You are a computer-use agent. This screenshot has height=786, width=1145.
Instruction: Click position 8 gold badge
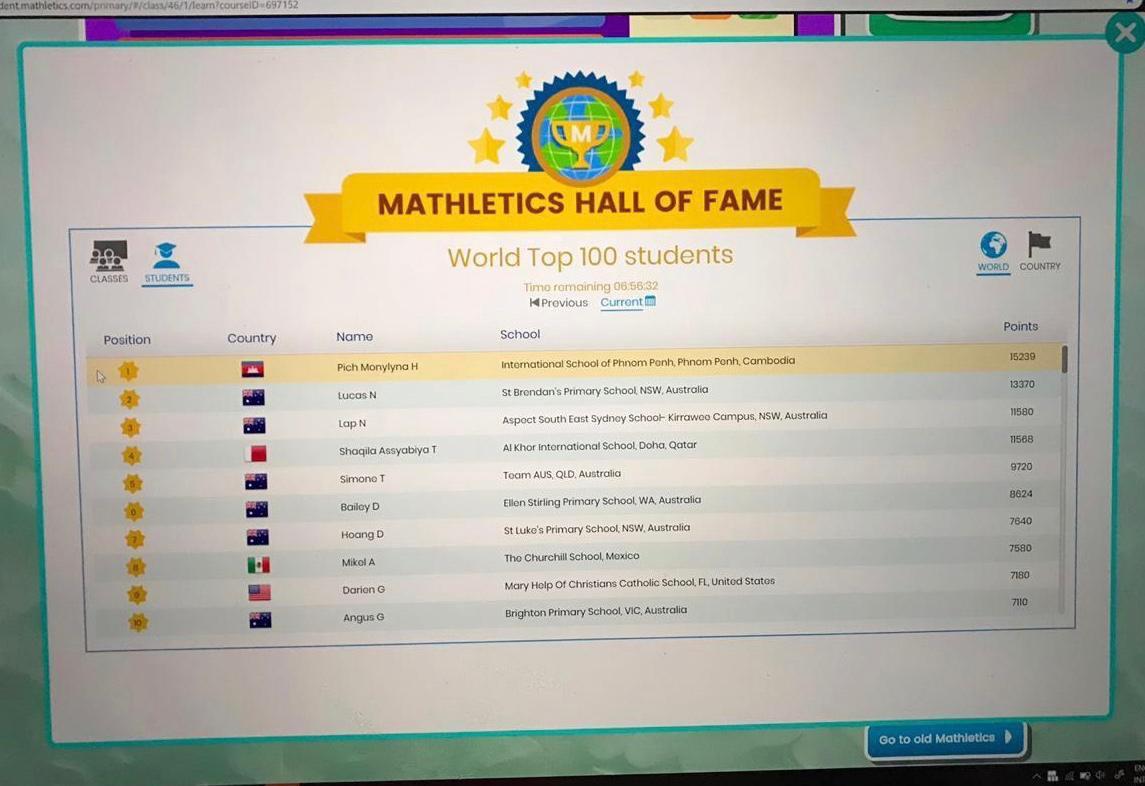click(135, 567)
